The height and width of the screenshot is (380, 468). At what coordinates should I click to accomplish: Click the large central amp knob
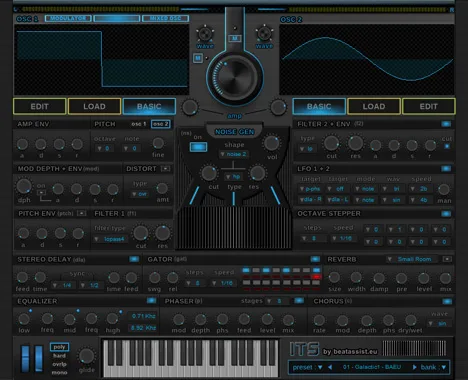click(x=234, y=77)
